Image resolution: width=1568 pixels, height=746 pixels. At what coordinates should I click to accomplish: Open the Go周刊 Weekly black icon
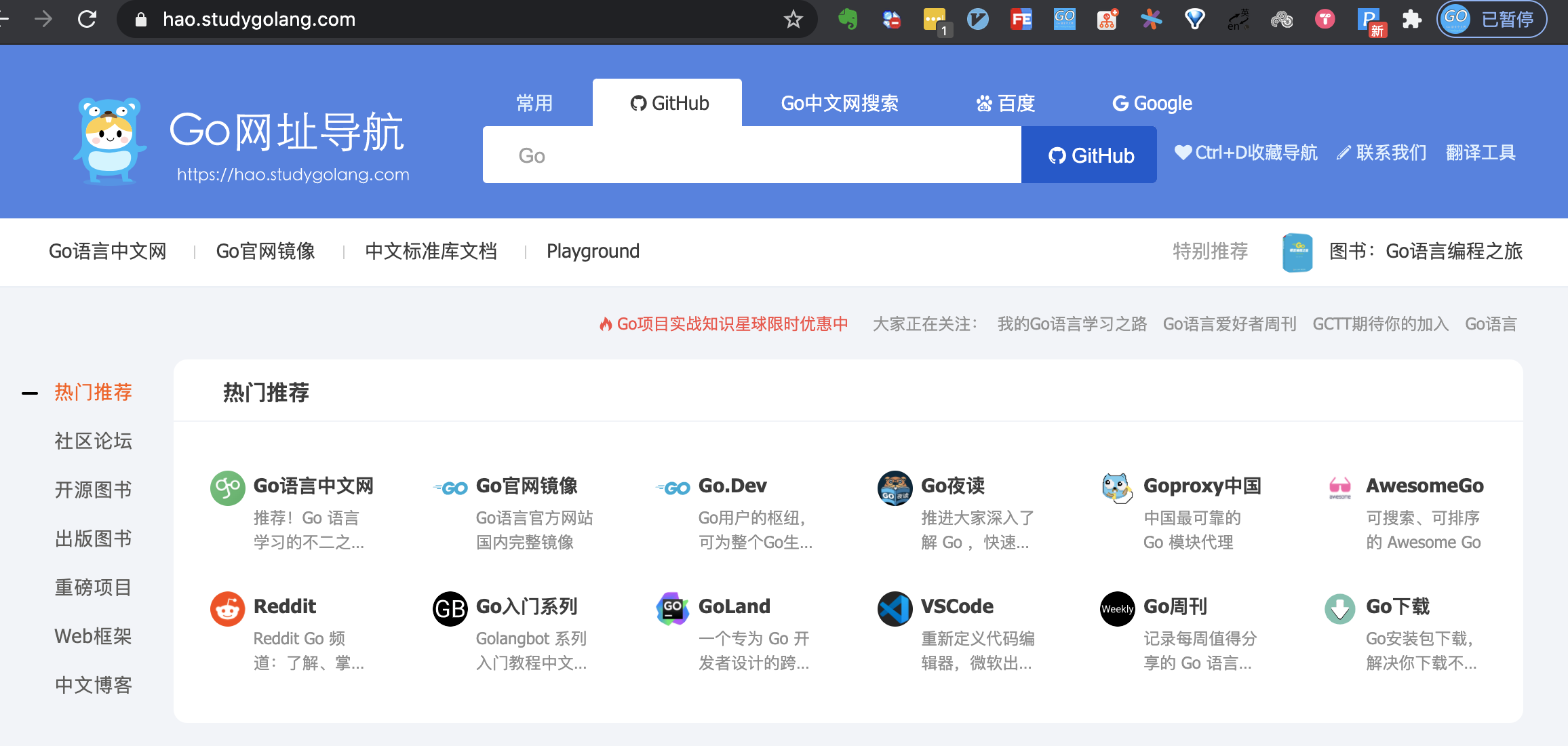[x=1117, y=608]
